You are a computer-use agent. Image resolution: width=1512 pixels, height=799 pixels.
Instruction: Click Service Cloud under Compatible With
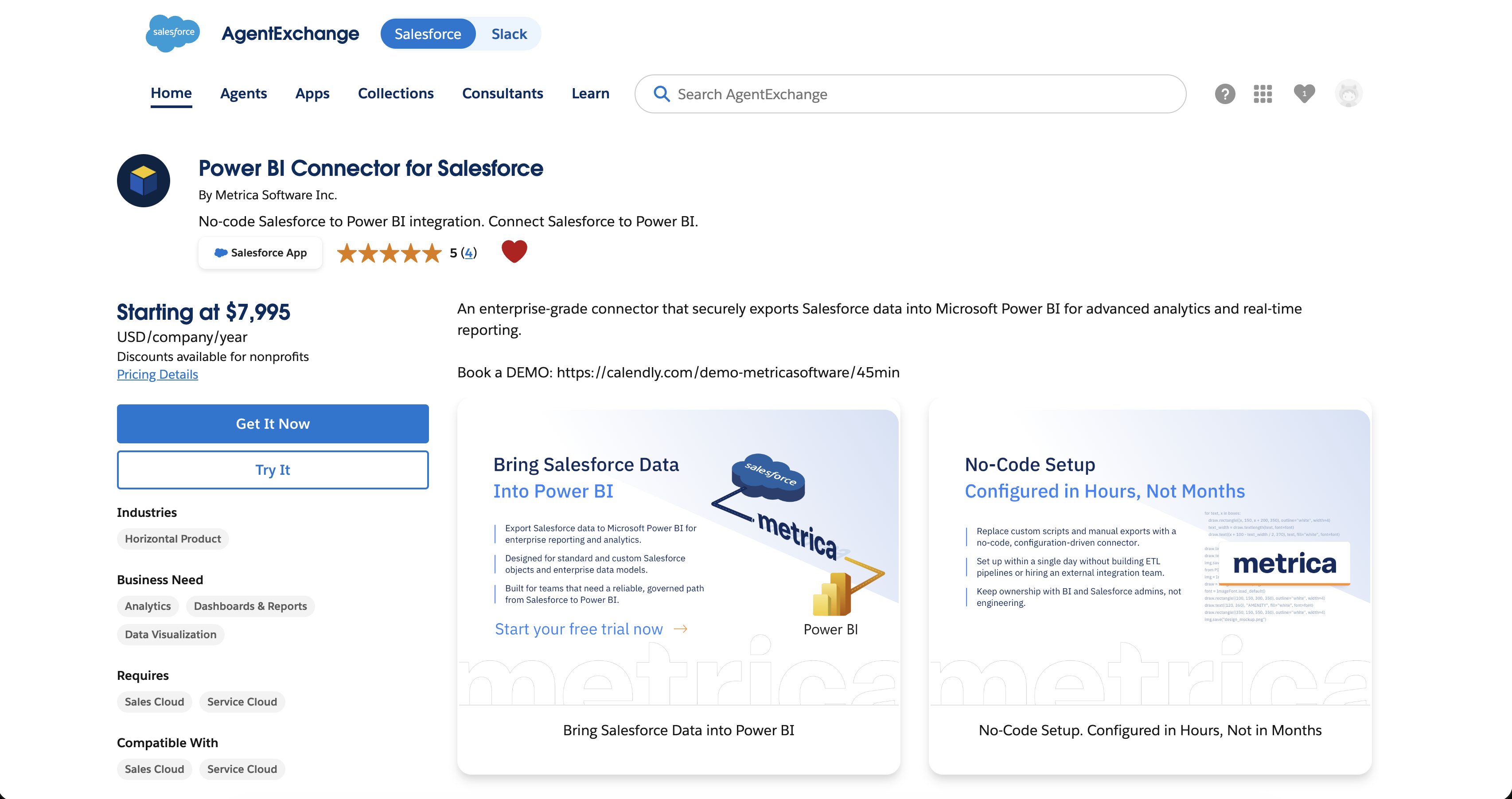tap(242, 769)
